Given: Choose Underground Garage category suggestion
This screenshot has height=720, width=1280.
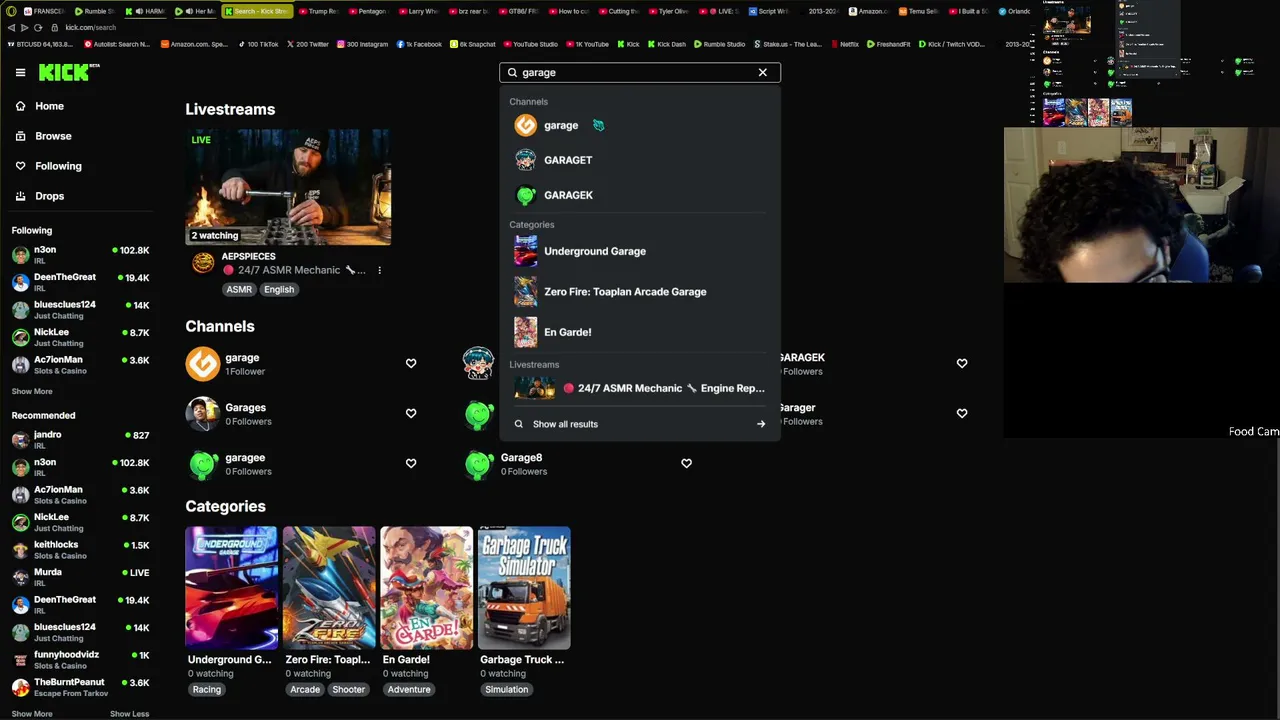Looking at the screenshot, I should [640, 251].
